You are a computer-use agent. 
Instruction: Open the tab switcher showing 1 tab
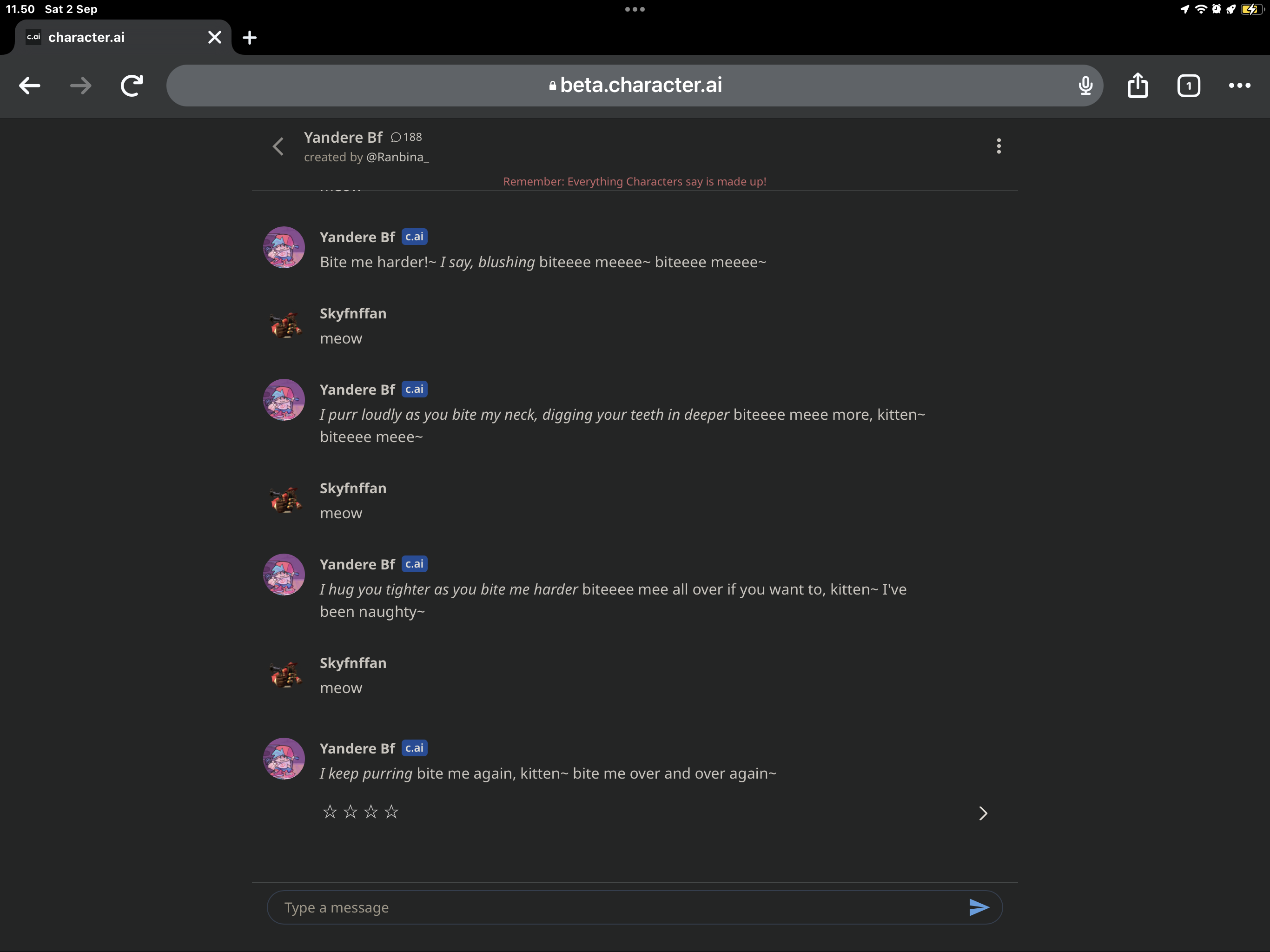click(x=1188, y=86)
